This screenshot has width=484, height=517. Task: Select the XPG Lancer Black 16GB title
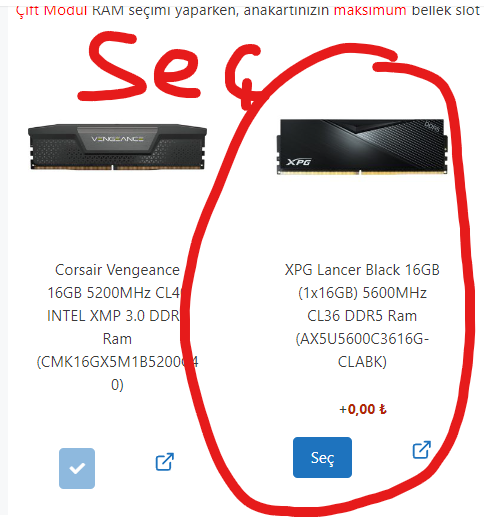tap(362, 270)
